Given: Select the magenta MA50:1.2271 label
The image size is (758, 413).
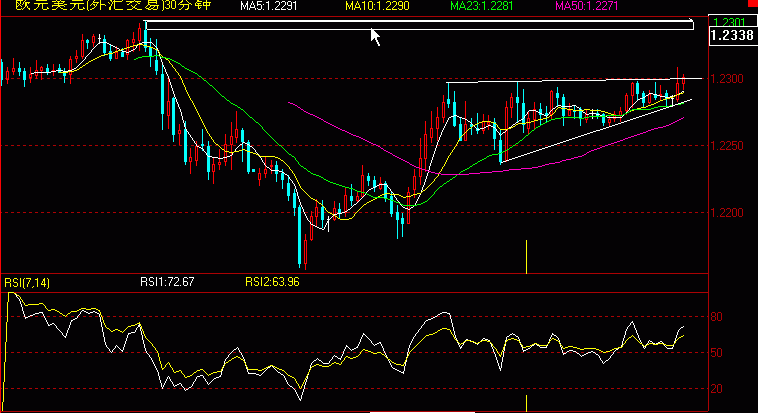Looking at the screenshot, I should (586, 6).
